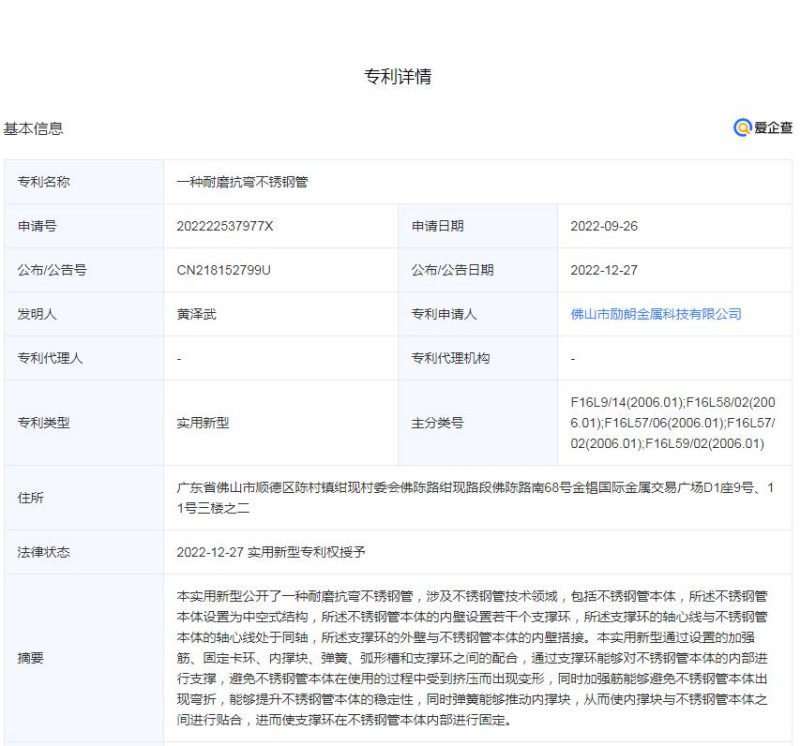Viewport: 800px width, 746px height.
Task: Click the 专利申请人 field label
Action: pos(444,314)
